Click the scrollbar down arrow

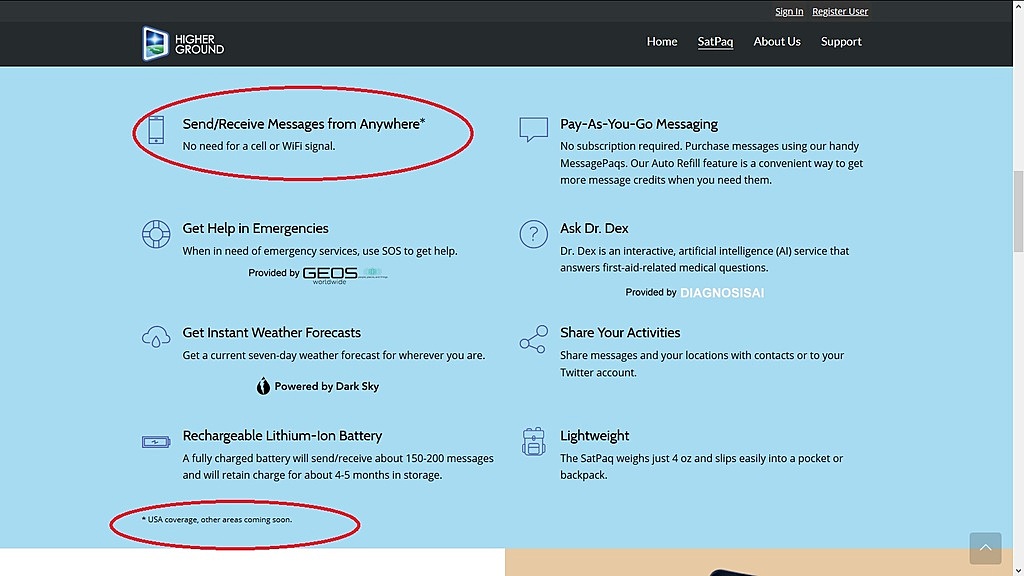1018,571
